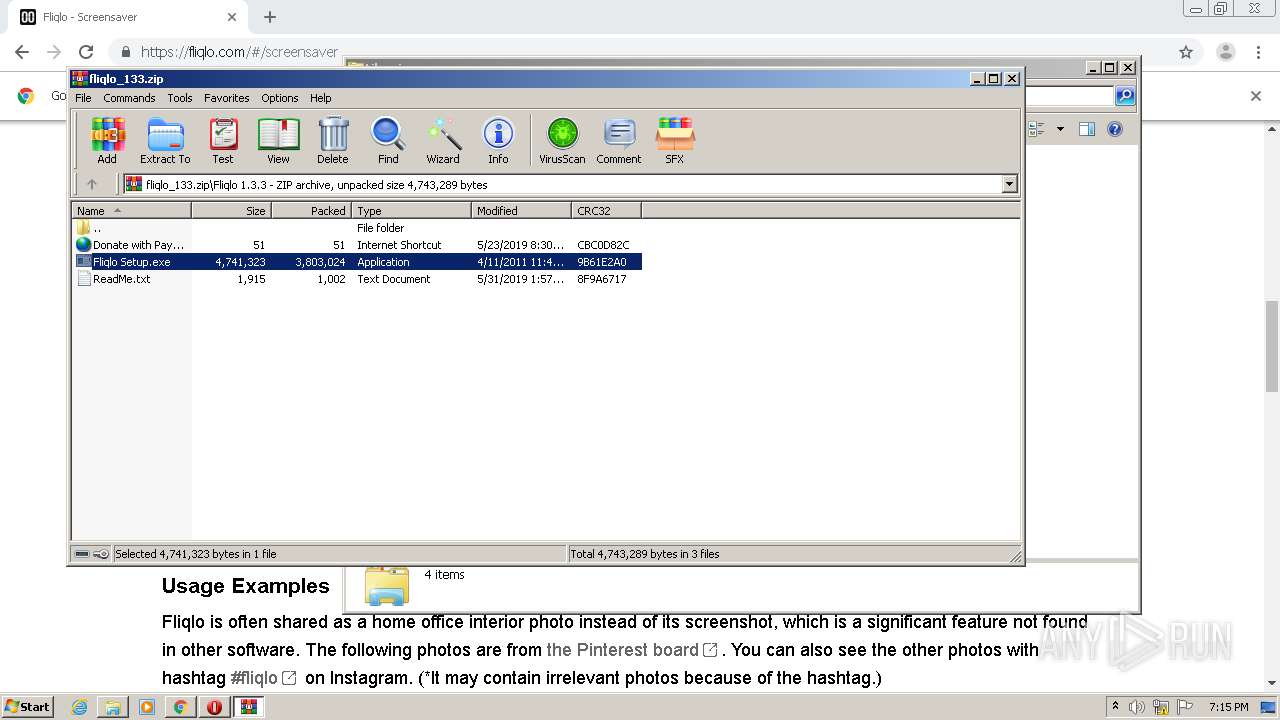Click the Extract To toolbar icon
Screen dimensions: 1280x720
point(165,140)
